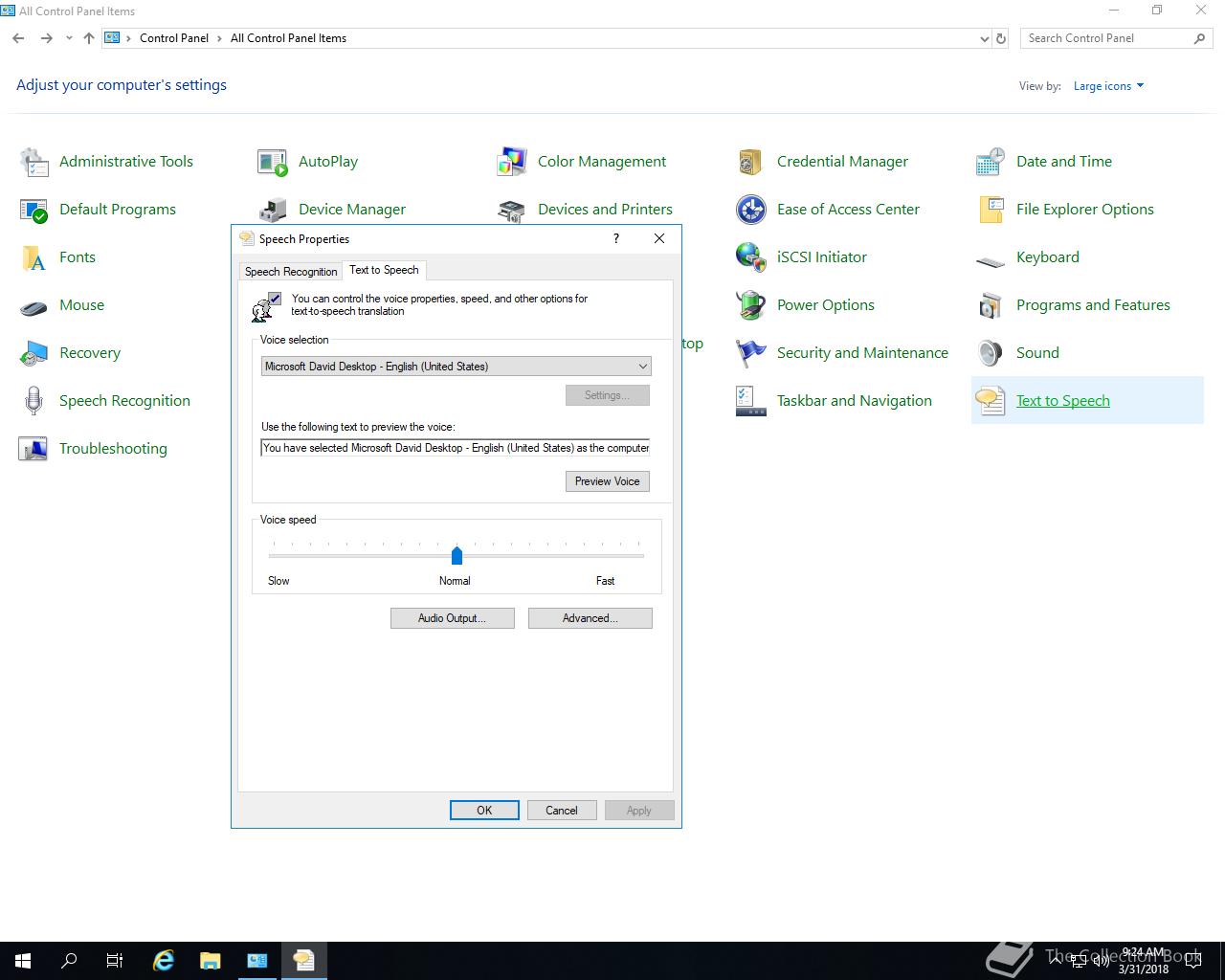Click the Speech Recognition link label
The width and height of the screenshot is (1225, 980).
(x=124, y=401)
